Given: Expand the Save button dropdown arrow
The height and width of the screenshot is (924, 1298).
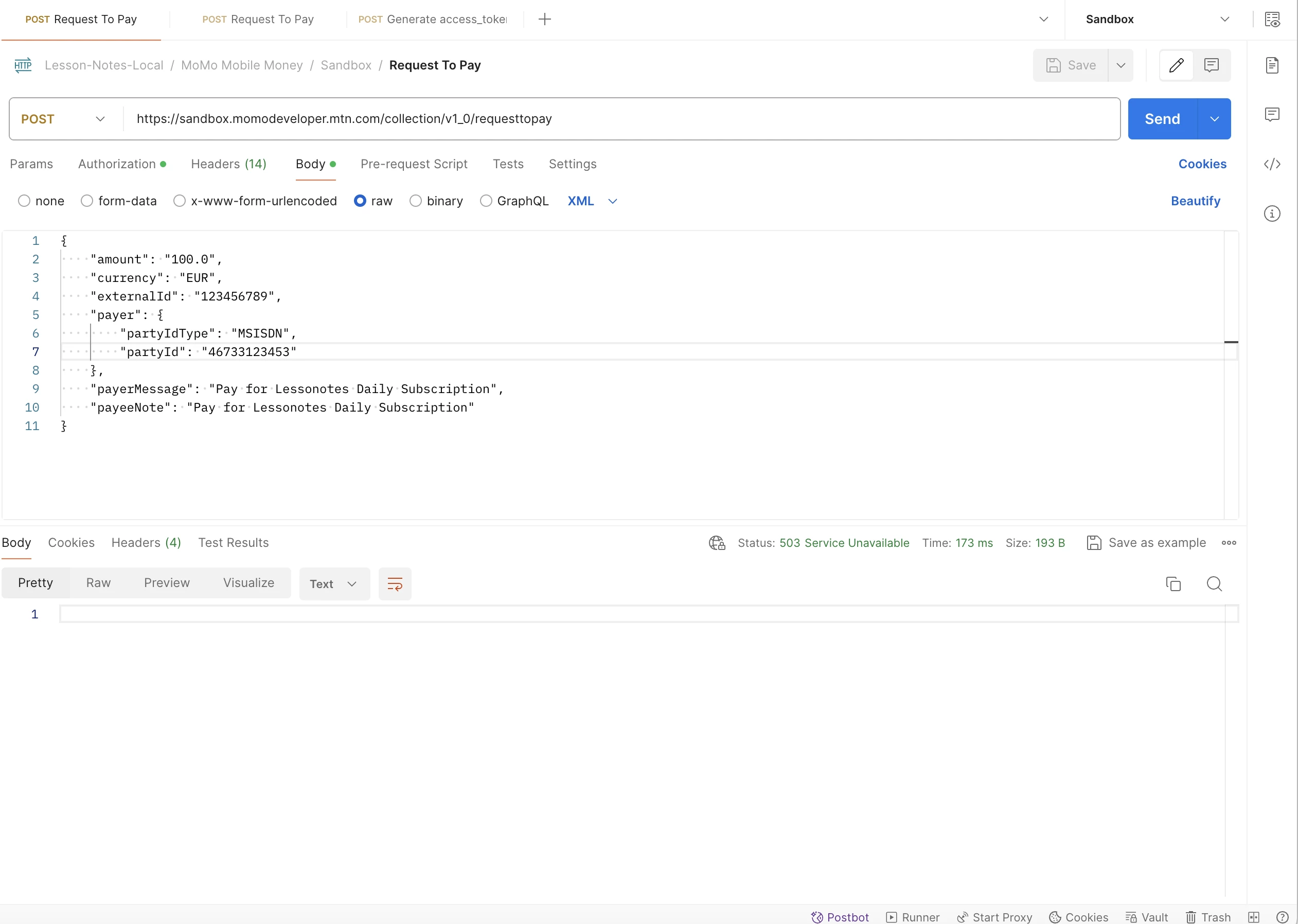Looking at the screenshot, I should click(x=1121, y=65).
